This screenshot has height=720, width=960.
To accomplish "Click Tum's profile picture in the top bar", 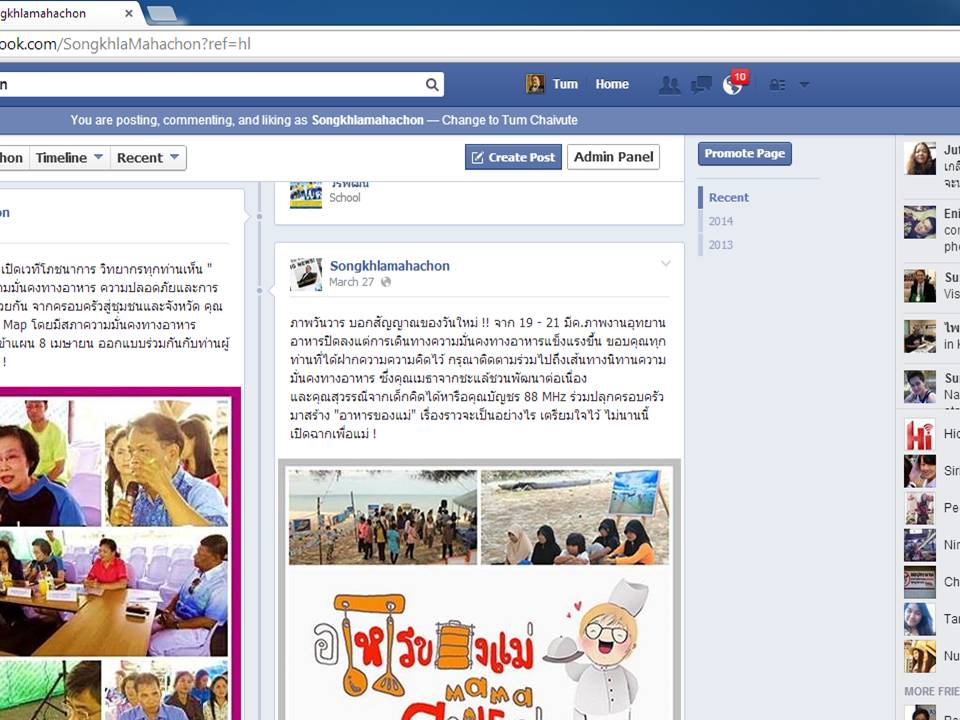I will coord(535,84).
